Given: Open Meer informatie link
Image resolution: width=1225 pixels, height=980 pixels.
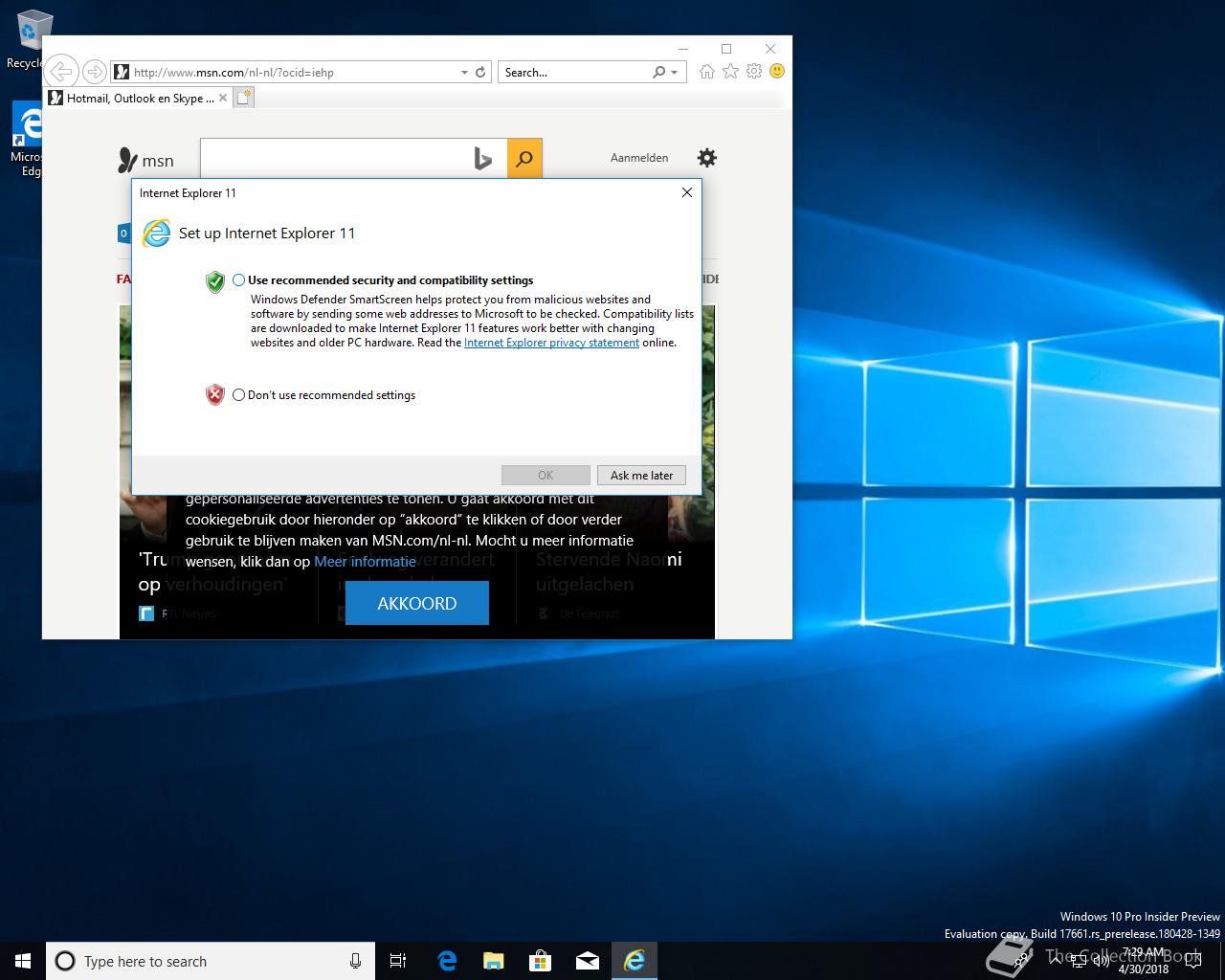Looking at the screenshot, I should click(x=366, y=562).
